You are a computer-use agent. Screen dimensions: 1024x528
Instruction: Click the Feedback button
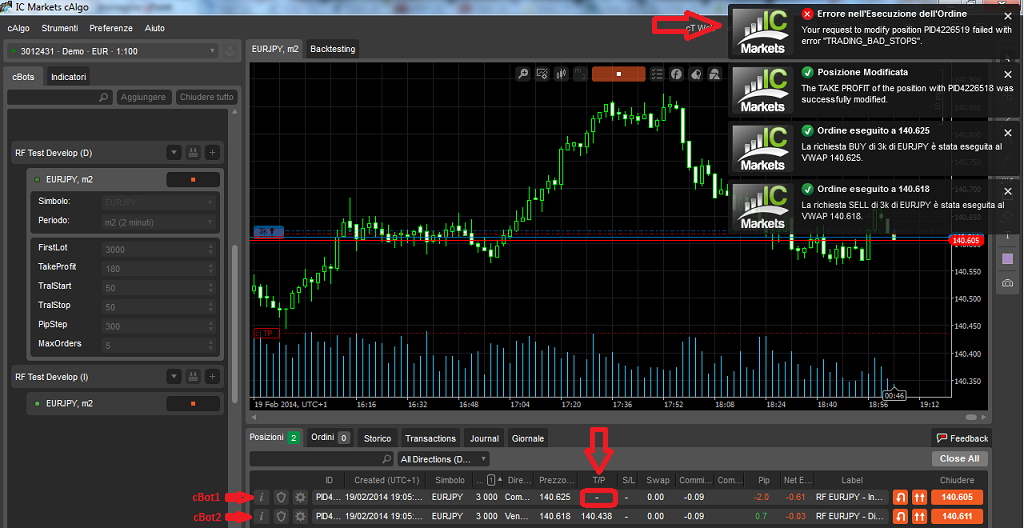pyautogui.click(x=962, y=438)
